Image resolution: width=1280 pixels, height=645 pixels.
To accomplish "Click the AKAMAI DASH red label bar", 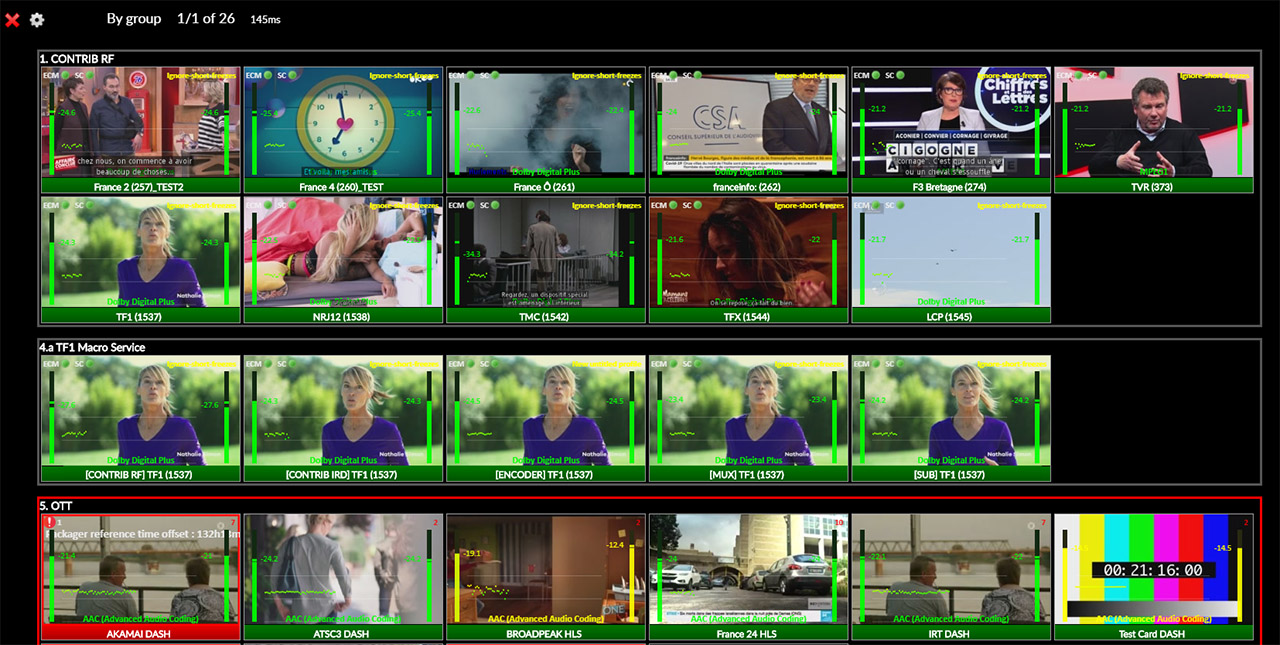I will point(140,633).
